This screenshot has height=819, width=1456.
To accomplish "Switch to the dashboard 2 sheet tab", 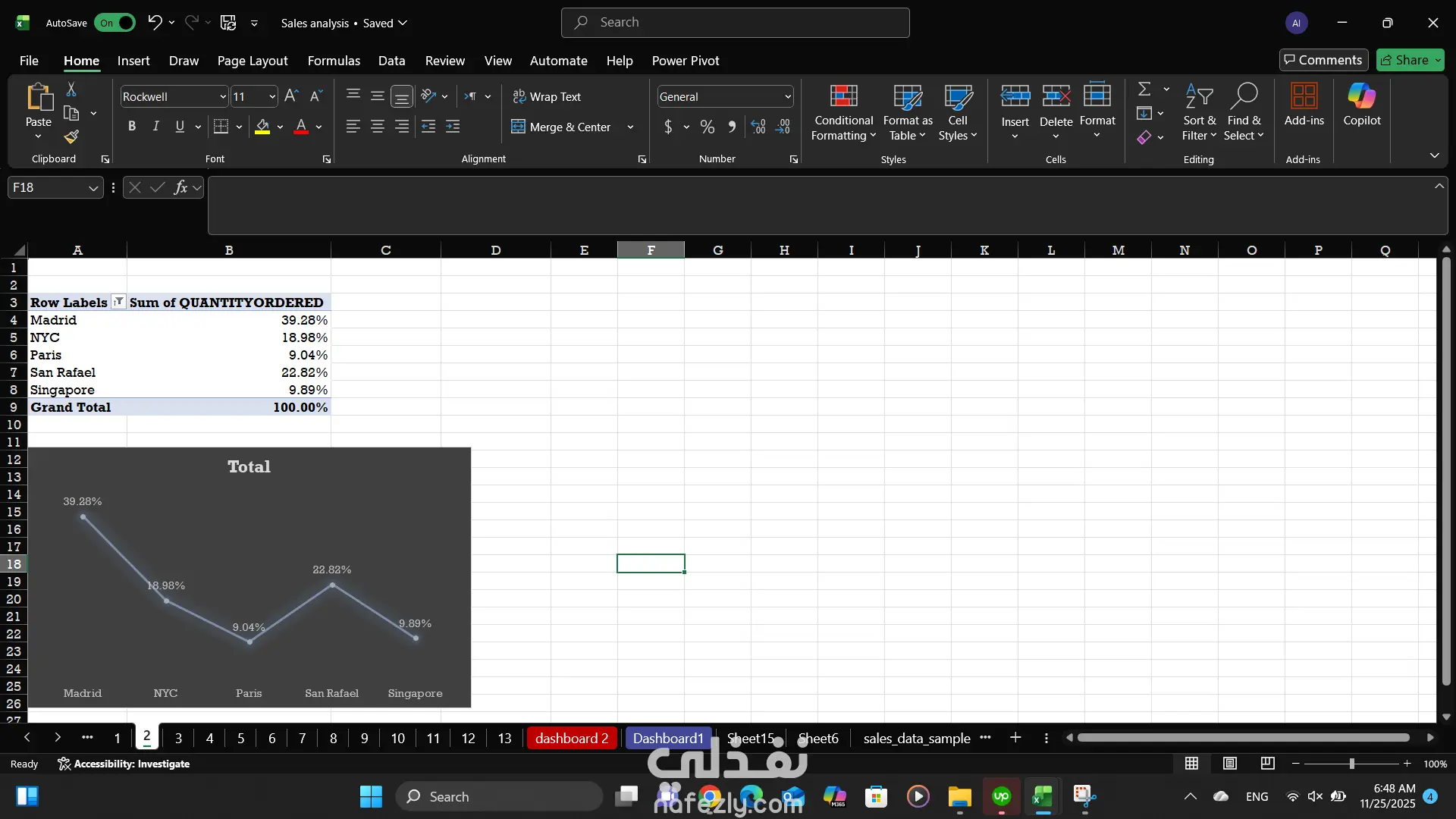I will point(571,738).
